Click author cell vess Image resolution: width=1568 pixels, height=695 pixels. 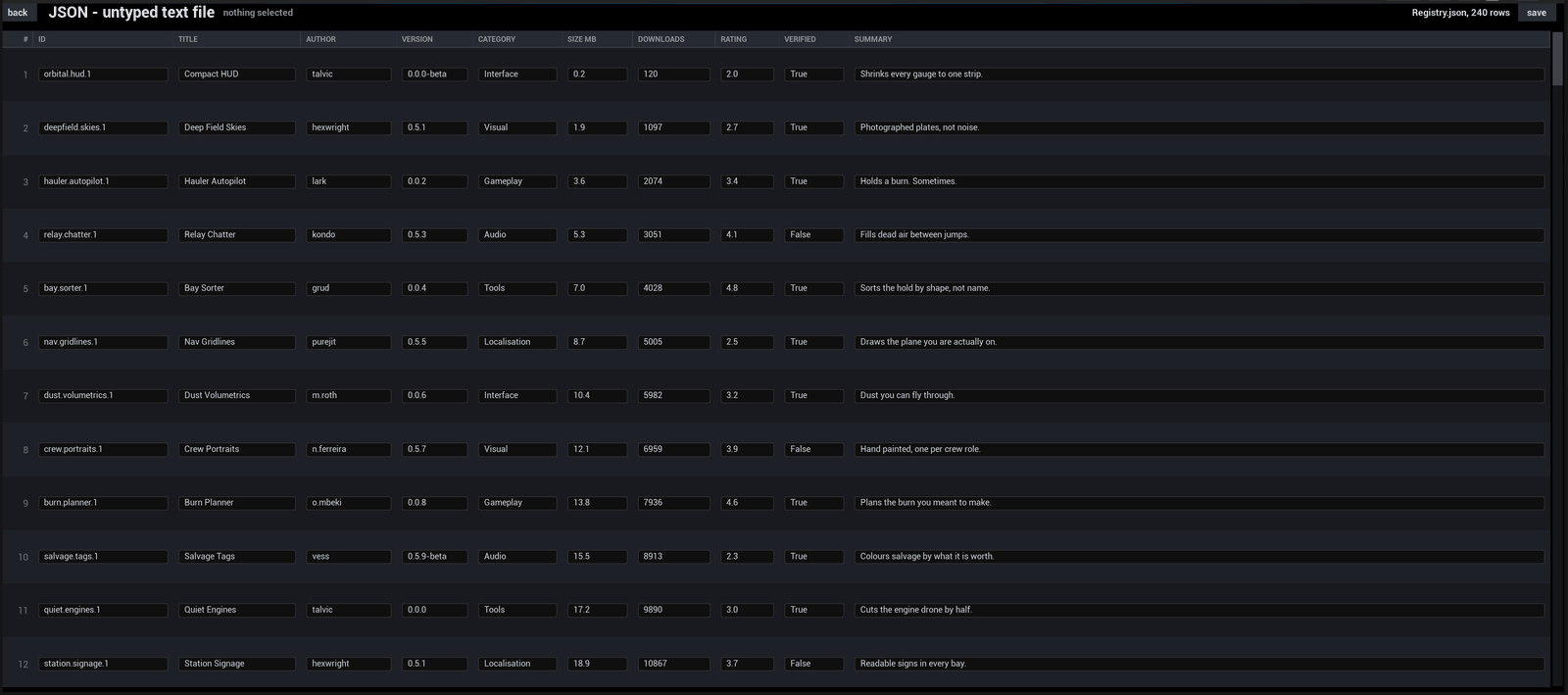(348, 557)
